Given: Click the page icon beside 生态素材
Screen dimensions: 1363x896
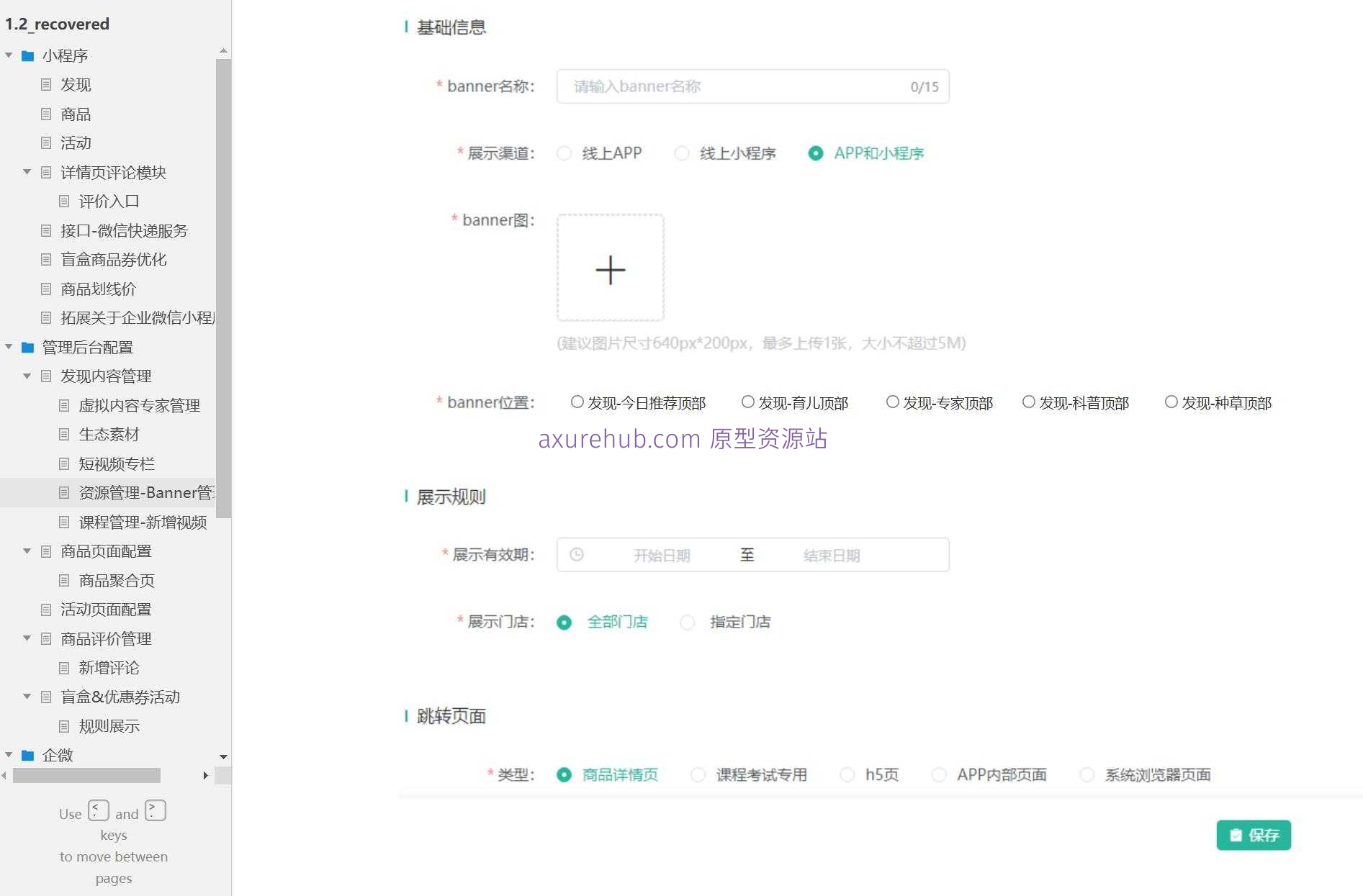Looking at the screenshot, I should 65,434.
